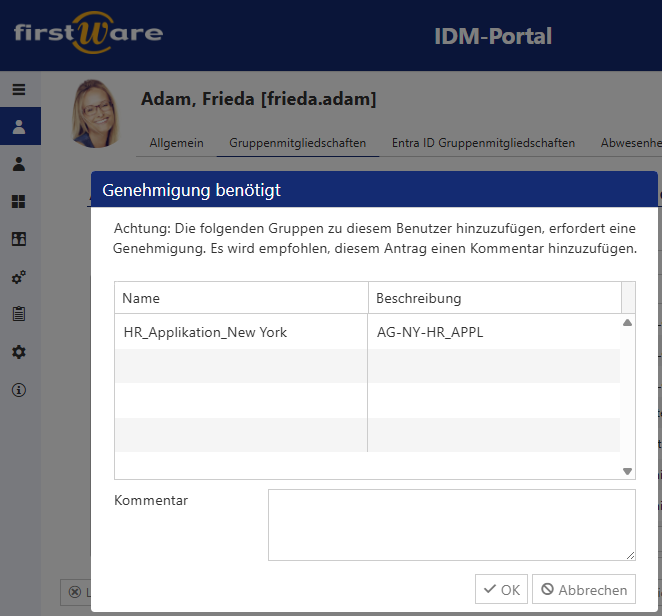Switch to the Gruppenmitgliedschaften tab
The image size is (662, 616).
298,143
